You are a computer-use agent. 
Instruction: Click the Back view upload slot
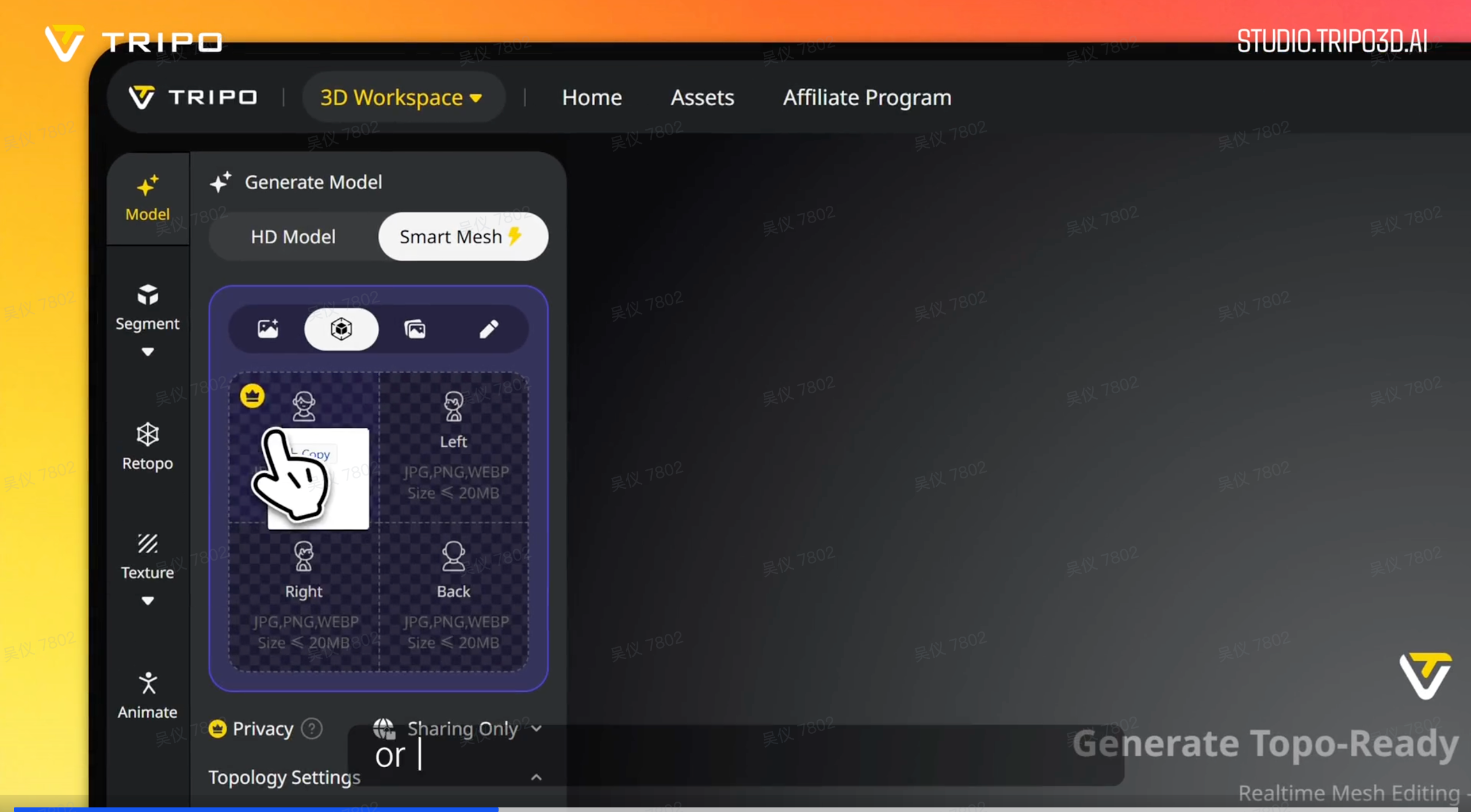[454, 597]
